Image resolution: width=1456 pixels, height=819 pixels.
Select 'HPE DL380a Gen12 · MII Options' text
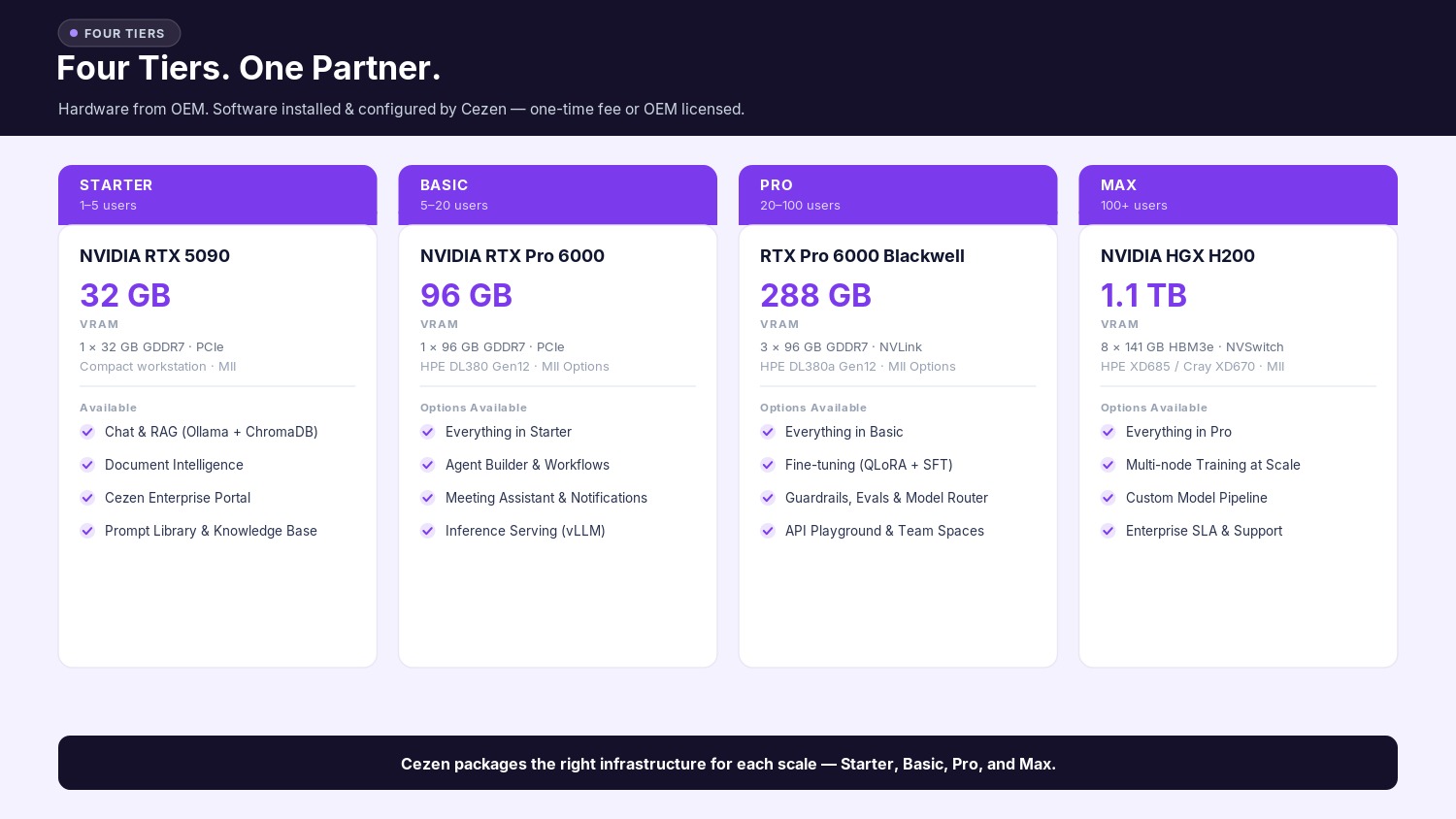pyautogui.click(x=858, y=367)
